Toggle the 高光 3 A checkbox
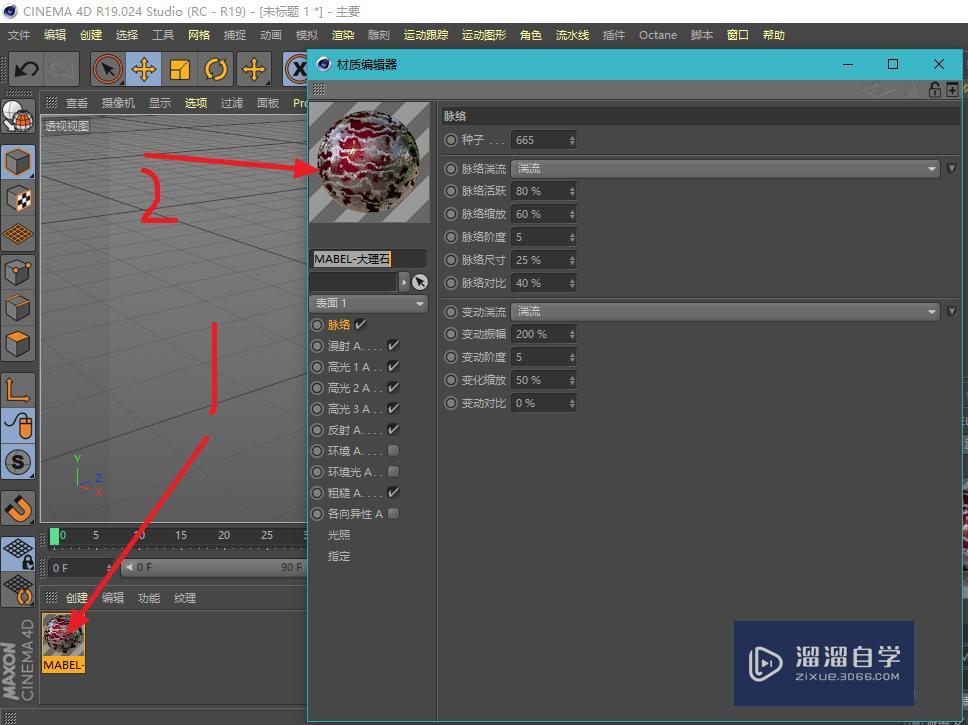Viewport: 968px width, 725px height. pos(393,409)
